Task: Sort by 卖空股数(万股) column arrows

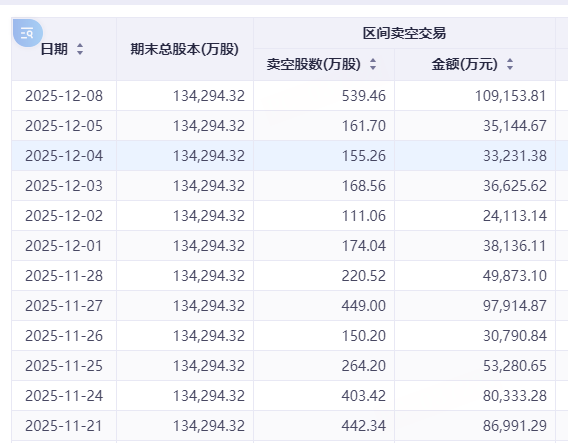Action: (373, 64)
